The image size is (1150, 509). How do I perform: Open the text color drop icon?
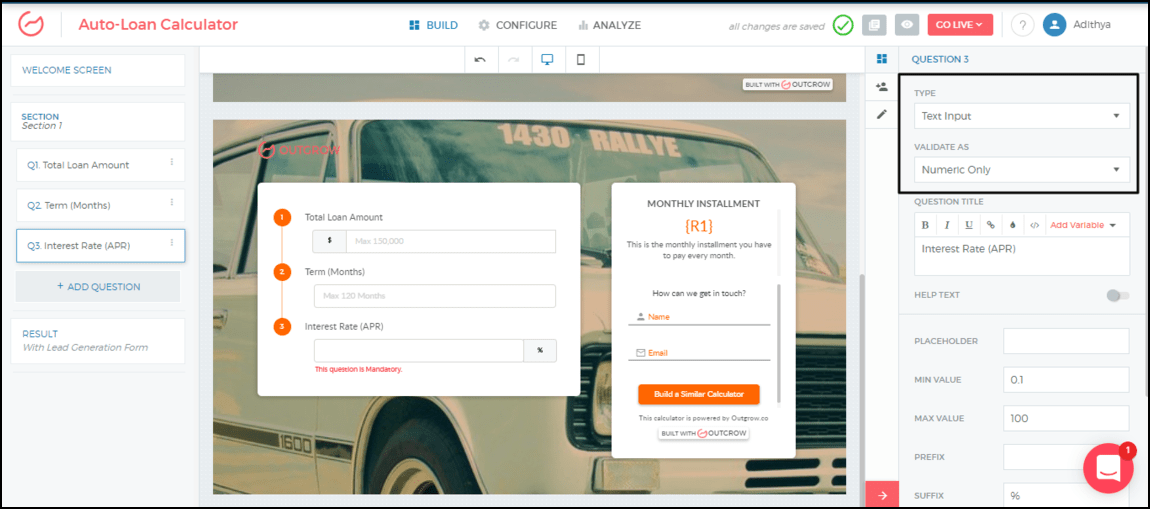[1013, 225]
